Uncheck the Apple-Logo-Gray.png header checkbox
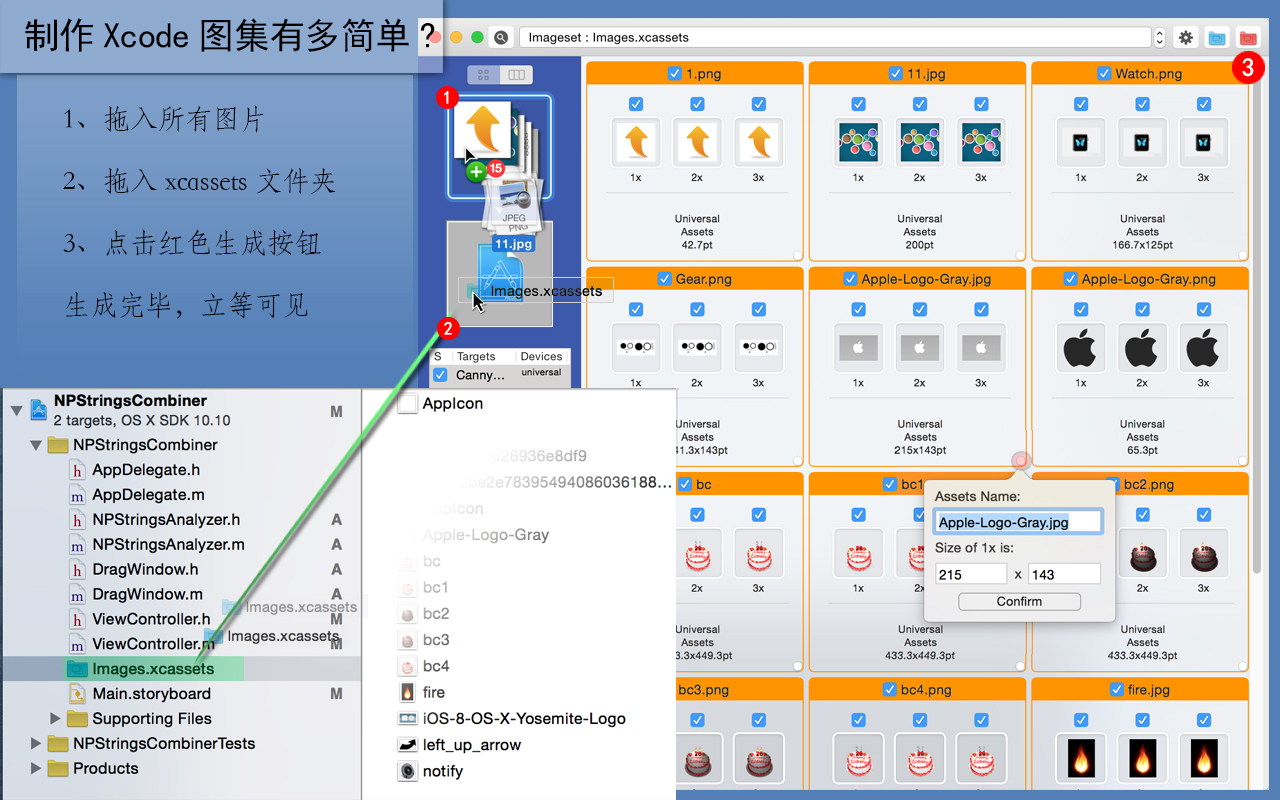The width and height of the screenshot is (1280, 800). coord(1071,279)
